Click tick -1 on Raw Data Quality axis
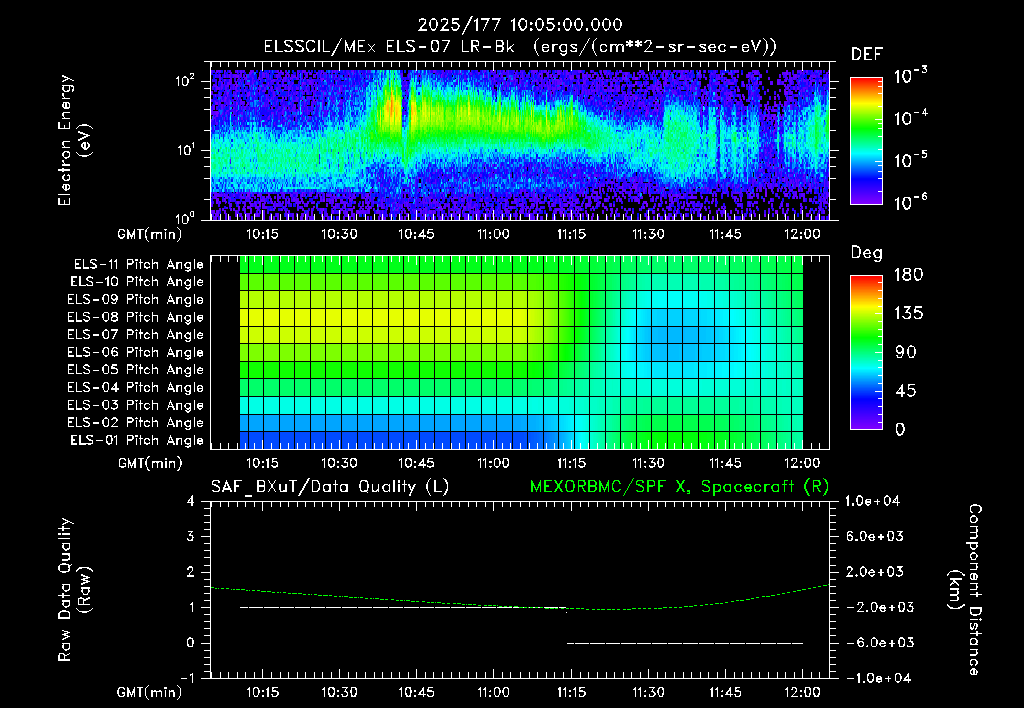1024x708 pixels. [x=187, y=678]
